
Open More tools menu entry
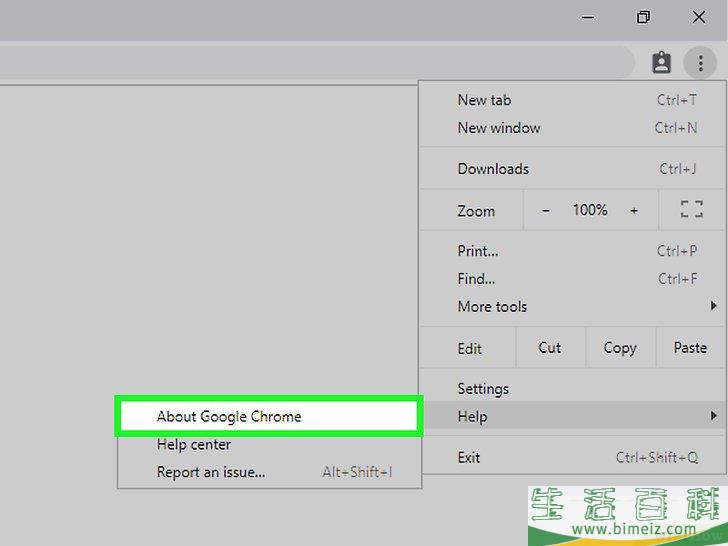[x=572, y=306]
